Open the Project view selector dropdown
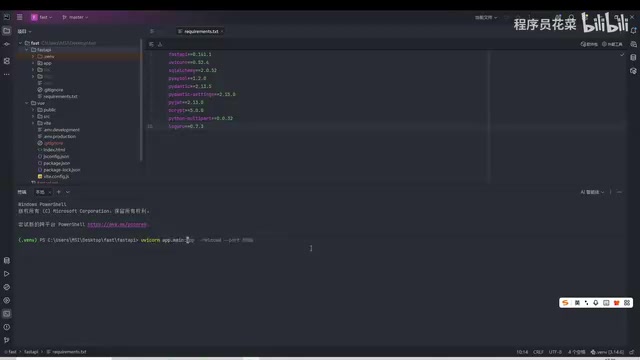 [24, 31]
